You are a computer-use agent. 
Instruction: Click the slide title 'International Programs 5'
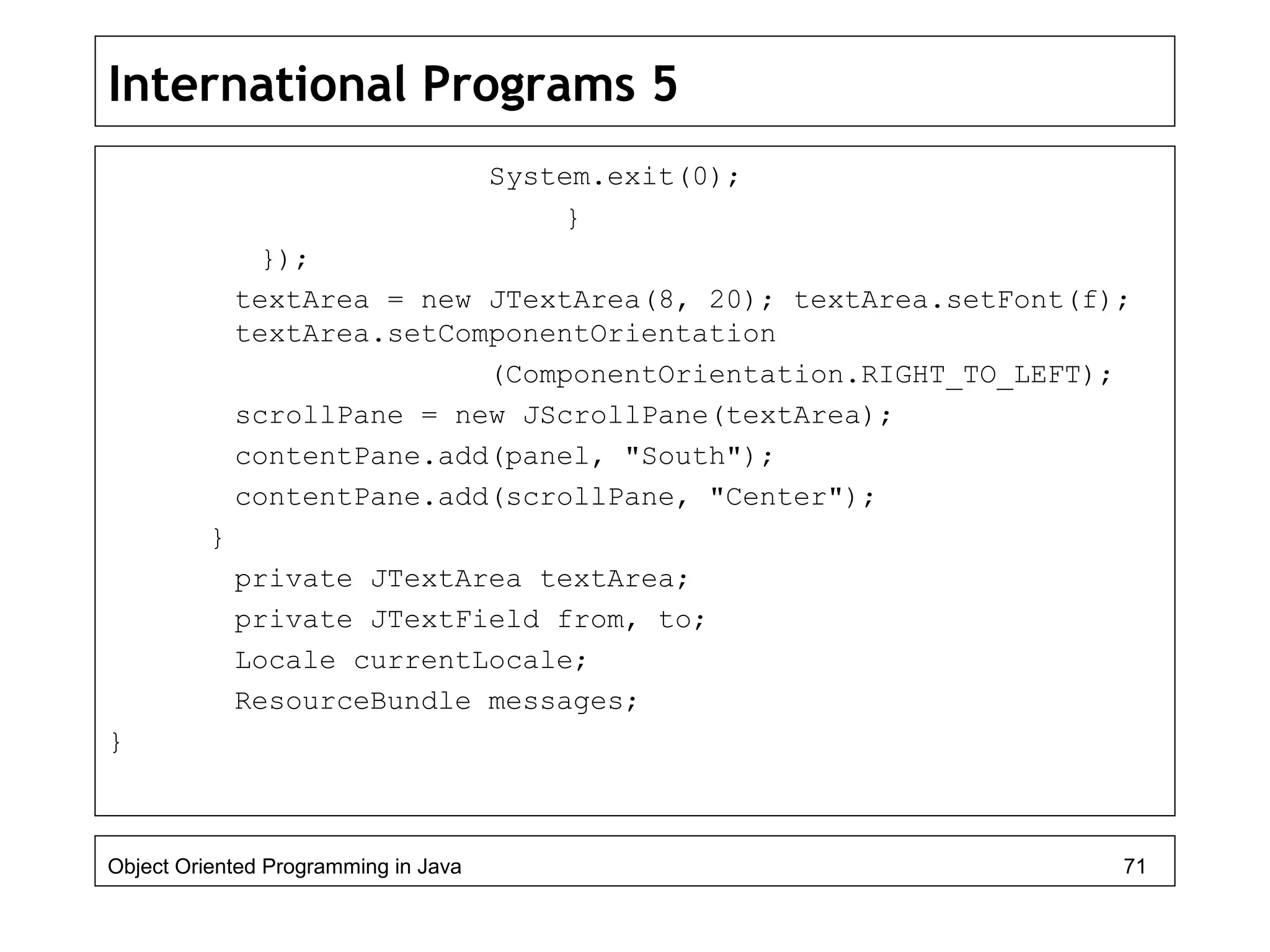coord(393,84)
